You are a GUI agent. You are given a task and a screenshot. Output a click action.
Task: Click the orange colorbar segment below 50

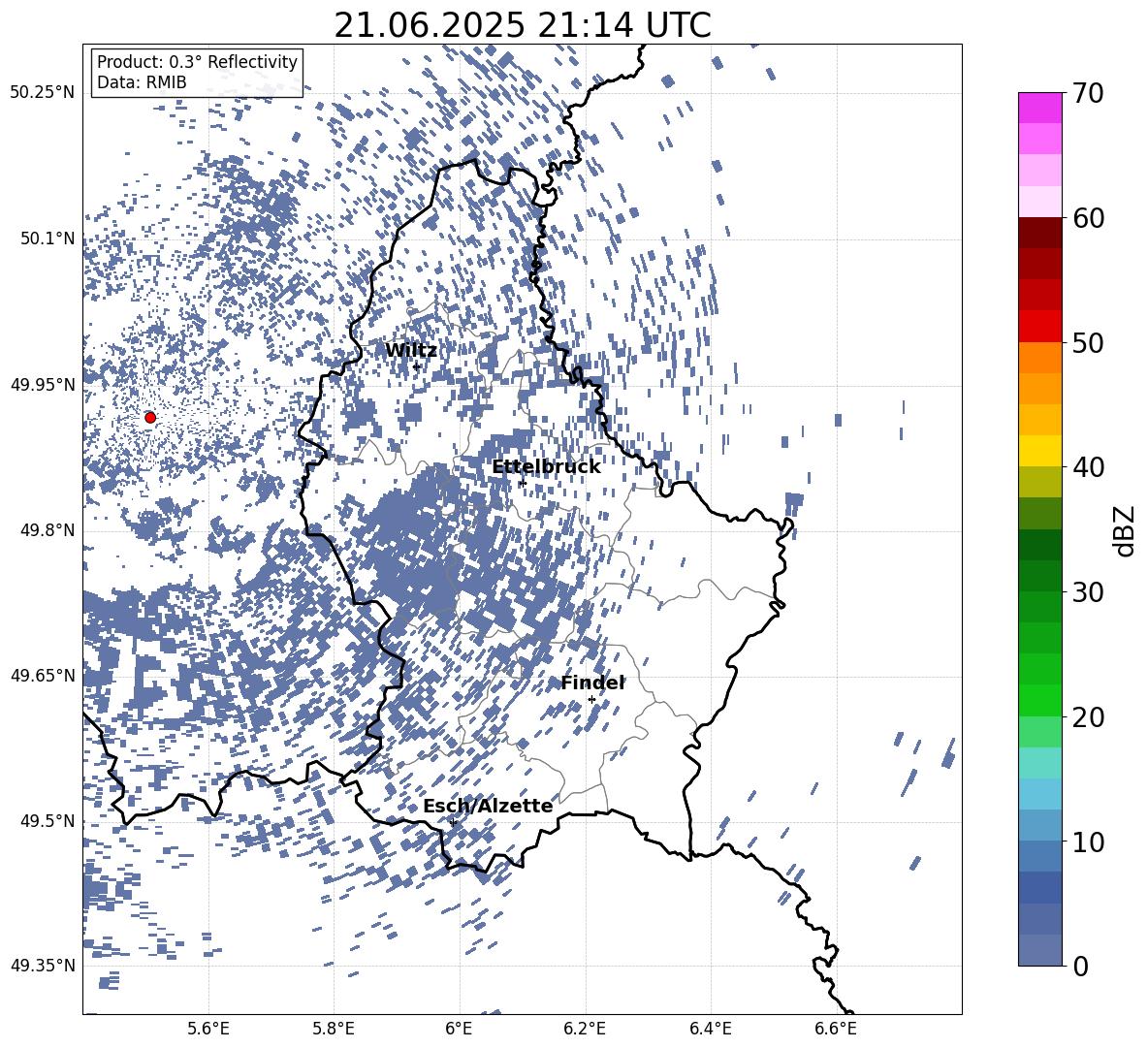tap(1039, 358)
